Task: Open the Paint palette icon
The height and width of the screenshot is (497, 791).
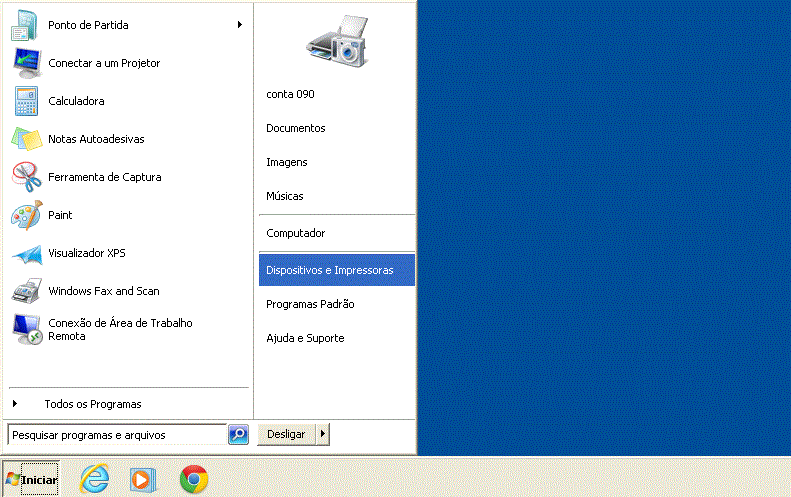Action: coord(27,215)
